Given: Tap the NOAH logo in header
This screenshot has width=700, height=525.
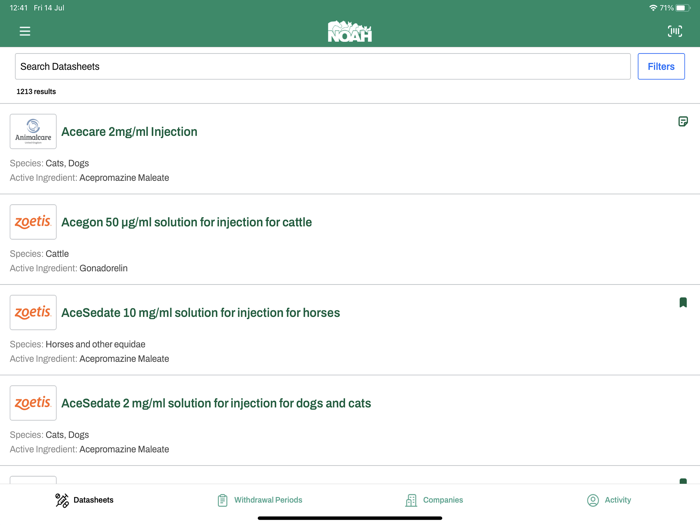Looking at the screenshot, I should pos(350,32).
